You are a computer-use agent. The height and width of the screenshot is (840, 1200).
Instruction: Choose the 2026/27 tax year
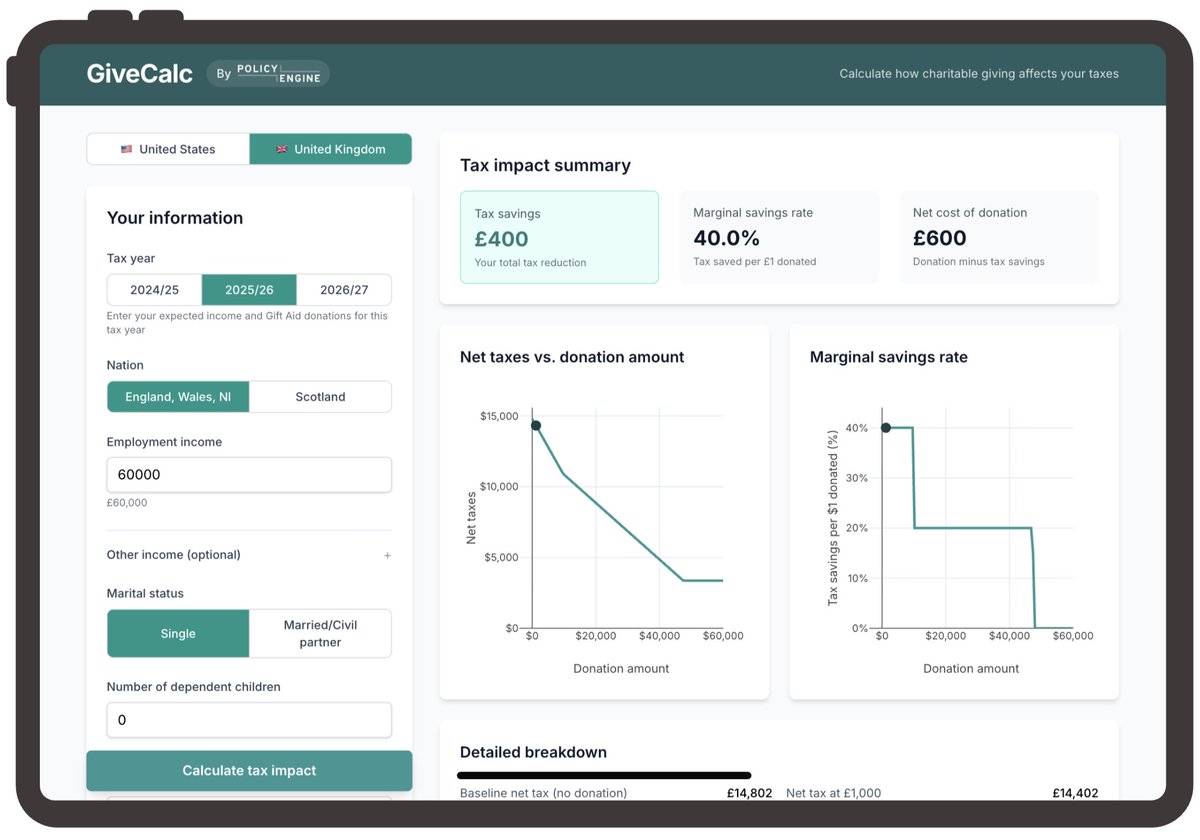(x=344, y=290)
